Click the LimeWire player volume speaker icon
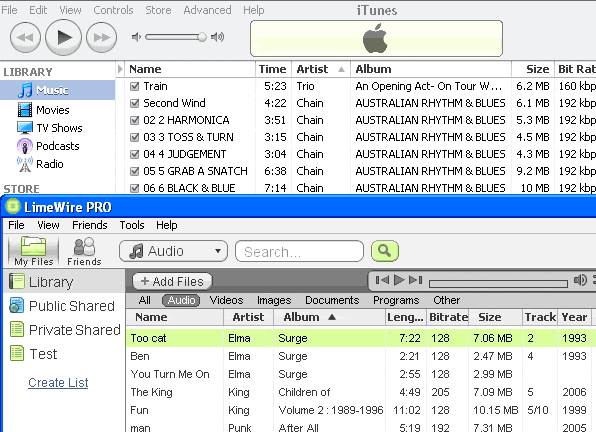This screenshot has width=596, height=432. coord(580,280)
